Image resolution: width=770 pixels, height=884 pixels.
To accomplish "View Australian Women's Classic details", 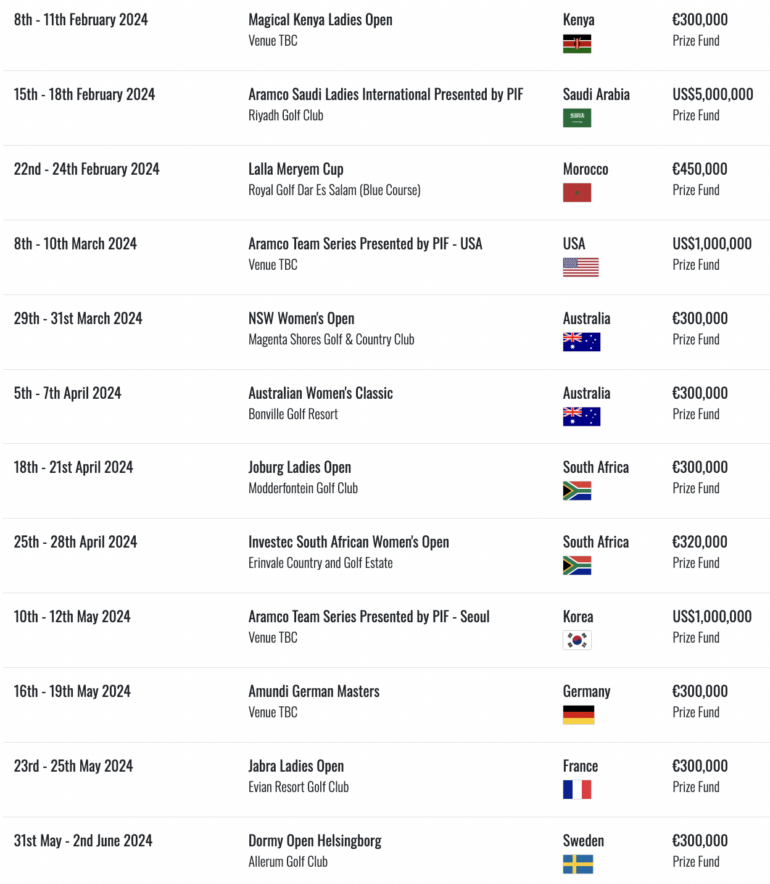I will click(x=321, y=393).
